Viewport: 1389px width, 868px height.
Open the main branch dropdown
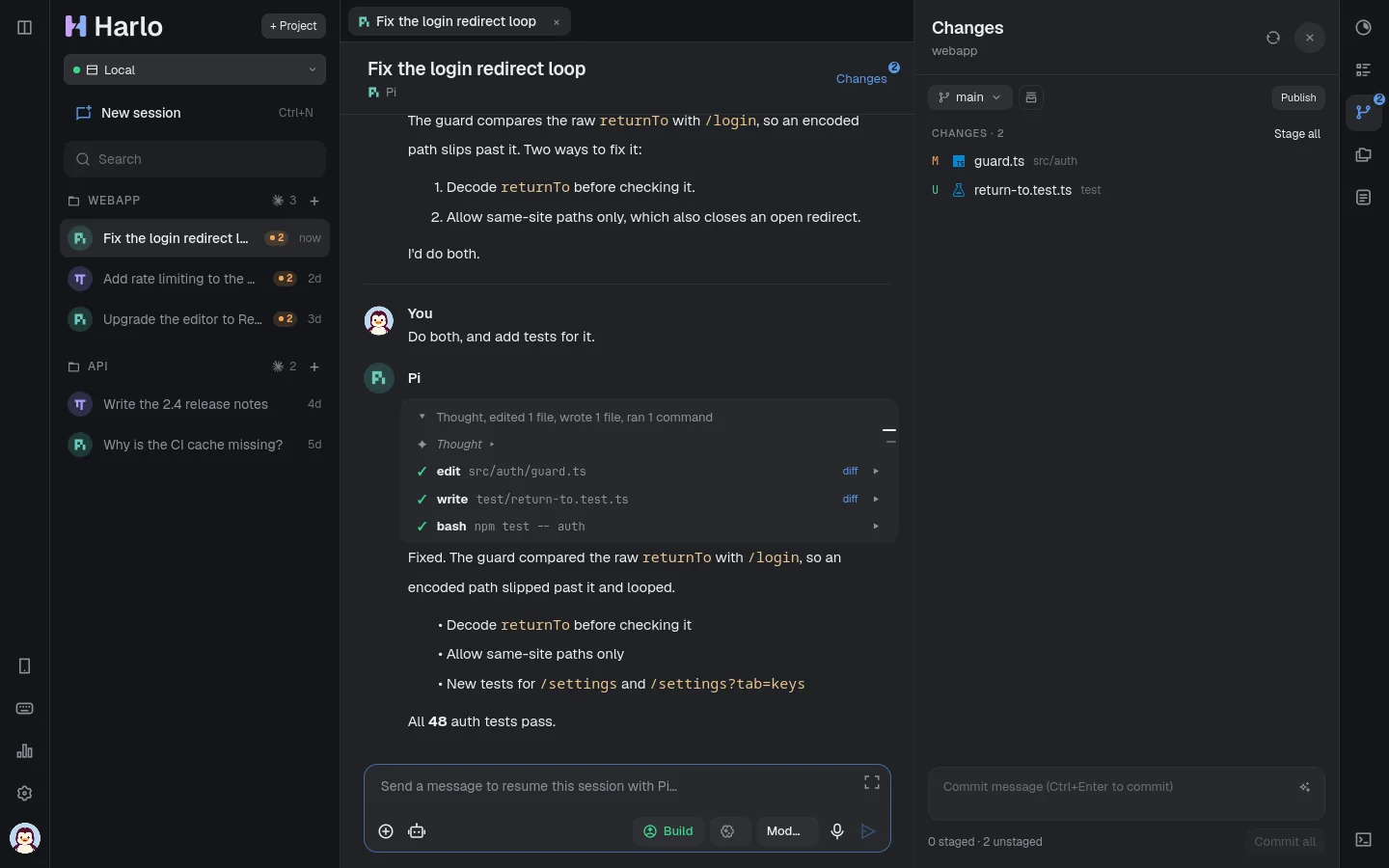coord(970,97)
